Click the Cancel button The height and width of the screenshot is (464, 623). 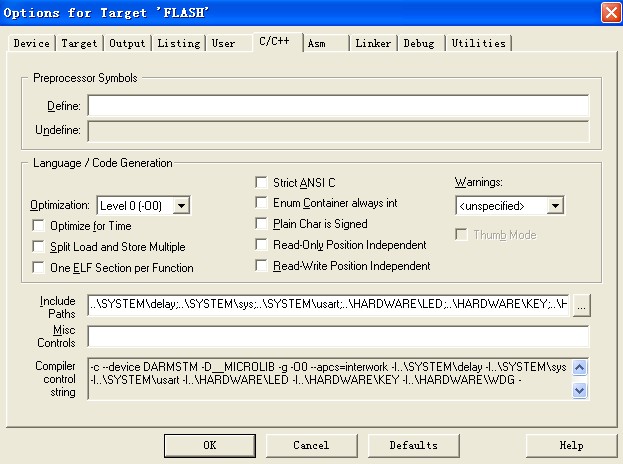coord(311,445)
